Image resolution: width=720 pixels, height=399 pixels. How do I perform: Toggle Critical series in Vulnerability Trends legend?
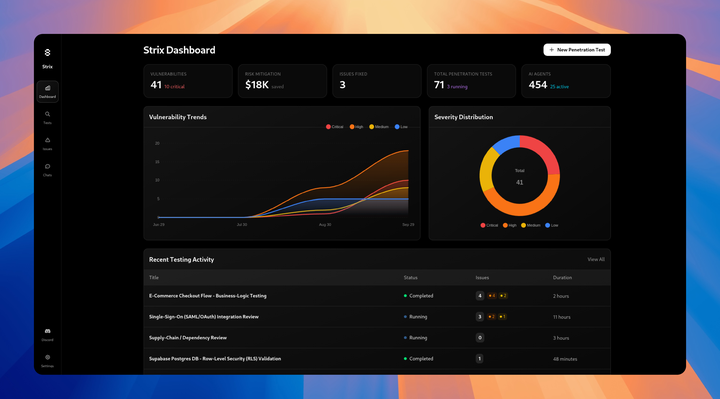click(335, 127)
